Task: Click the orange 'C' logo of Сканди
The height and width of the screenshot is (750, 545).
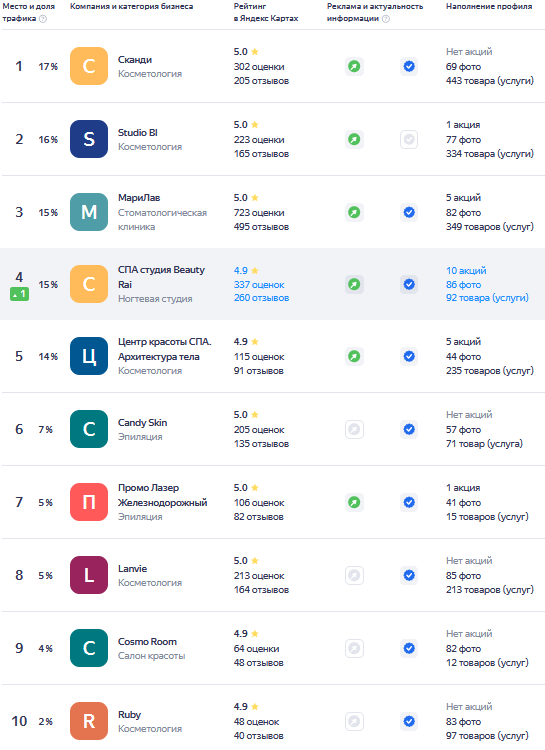Action: coord(89,66)
